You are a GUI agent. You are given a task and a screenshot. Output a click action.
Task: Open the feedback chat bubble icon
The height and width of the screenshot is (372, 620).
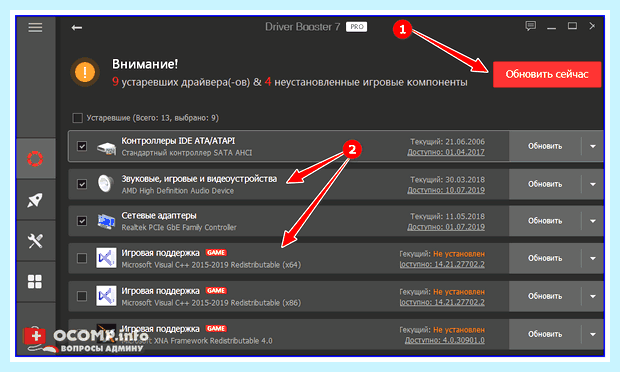pos(530,26)
